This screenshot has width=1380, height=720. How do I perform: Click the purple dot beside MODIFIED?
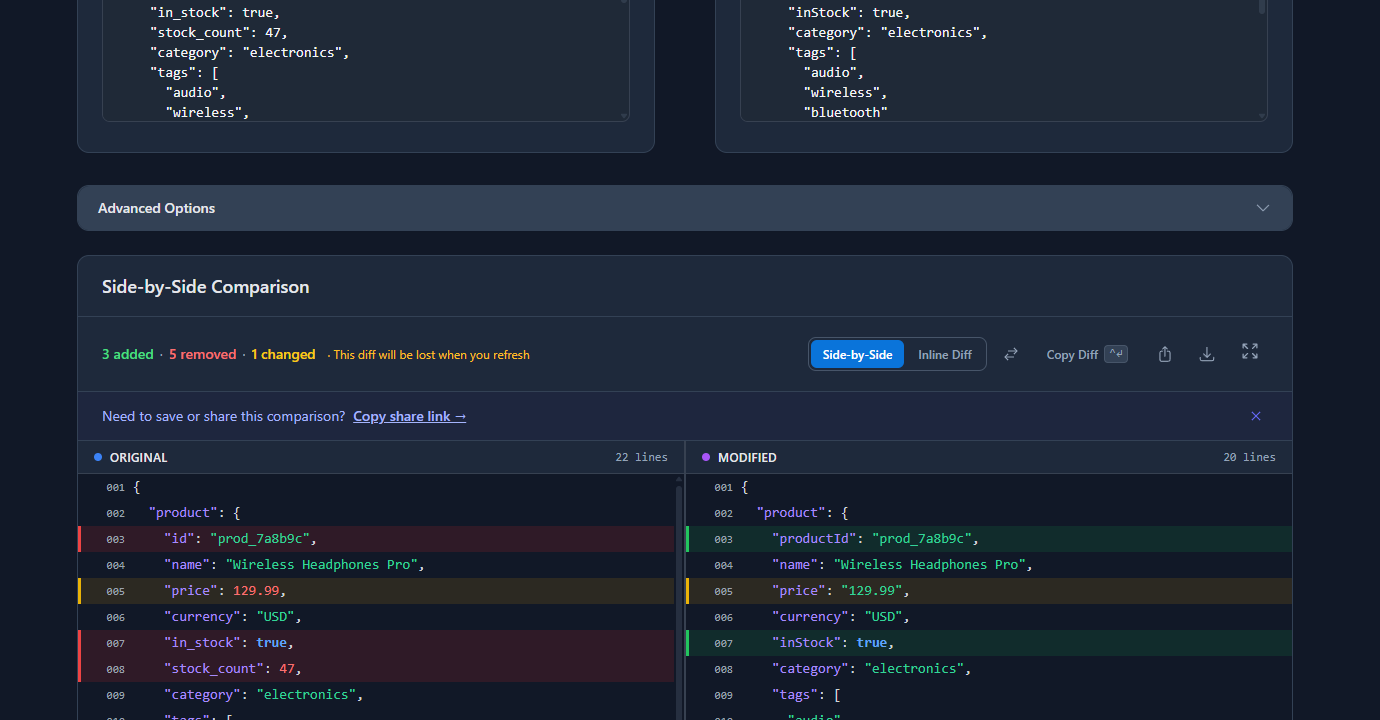click(x=706, y=456)
